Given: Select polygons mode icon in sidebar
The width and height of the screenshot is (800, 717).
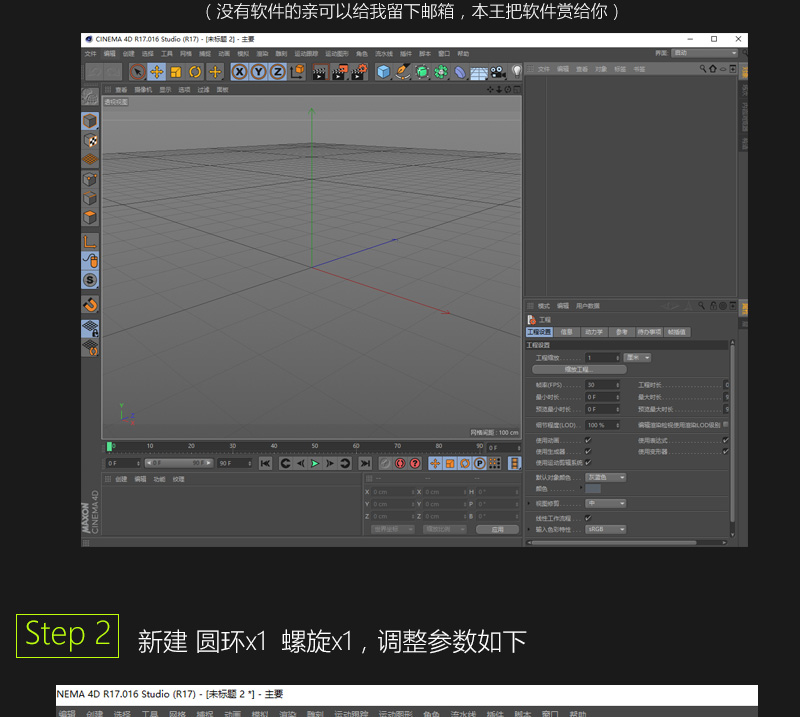Looking at the screenshot, I should coord(90,217).
